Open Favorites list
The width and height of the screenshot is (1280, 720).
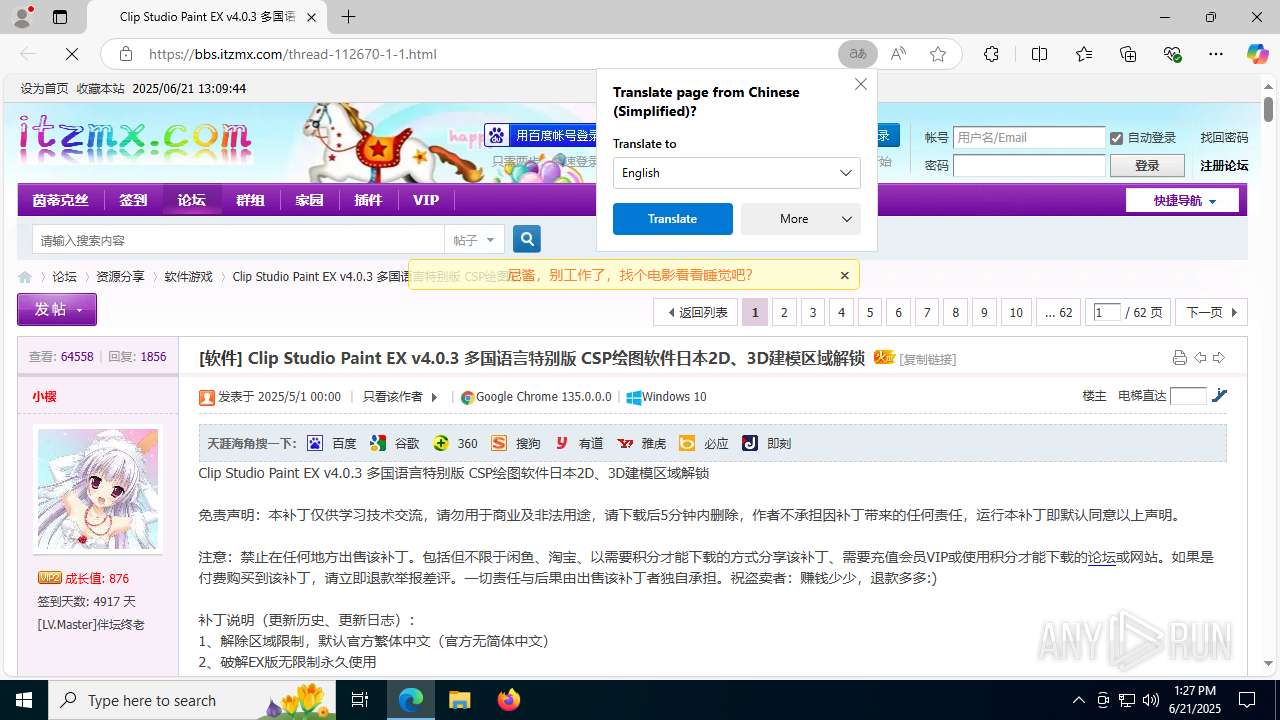click(x=1084, y=54)
